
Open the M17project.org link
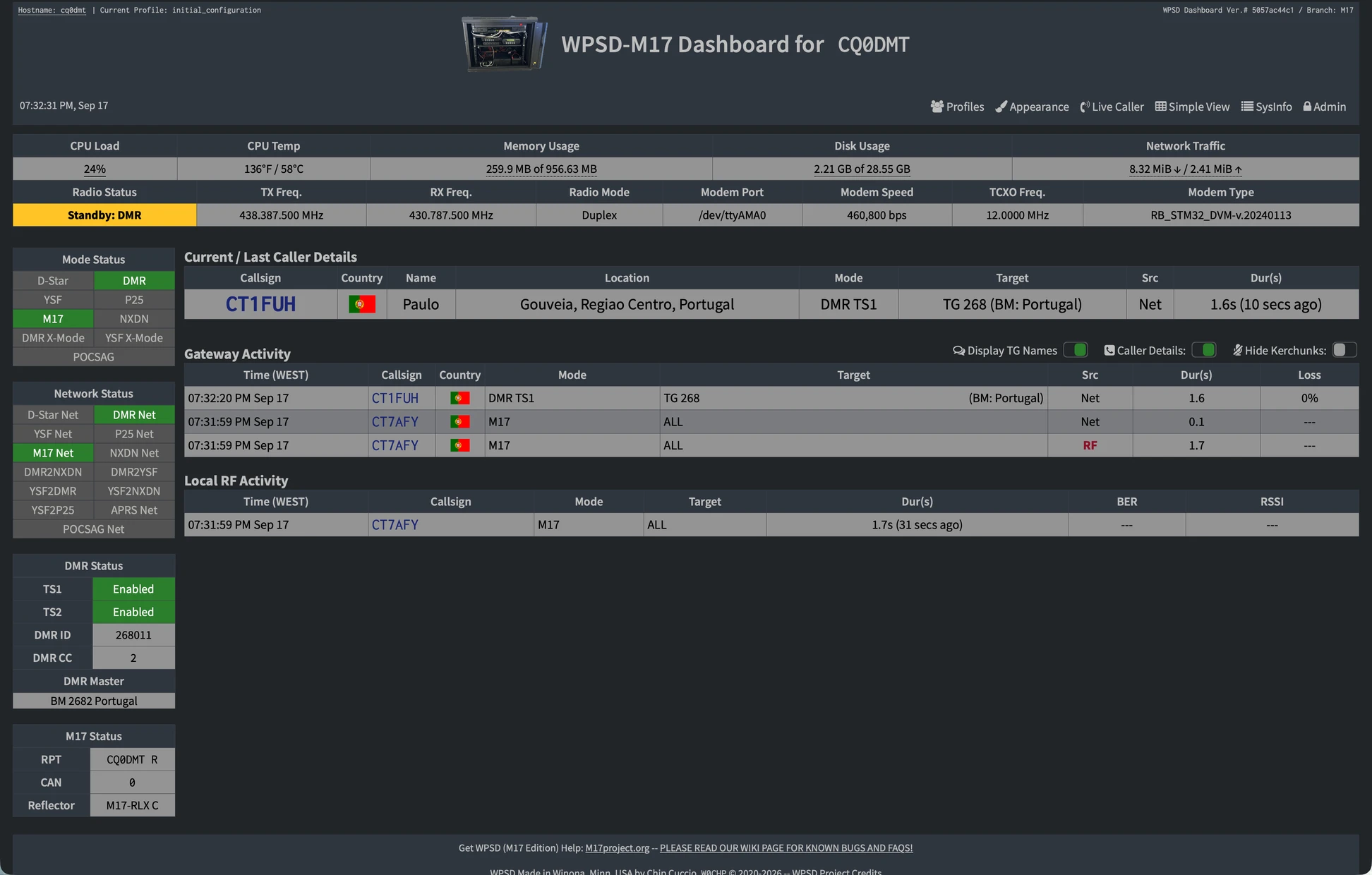[x=617, y=848]
